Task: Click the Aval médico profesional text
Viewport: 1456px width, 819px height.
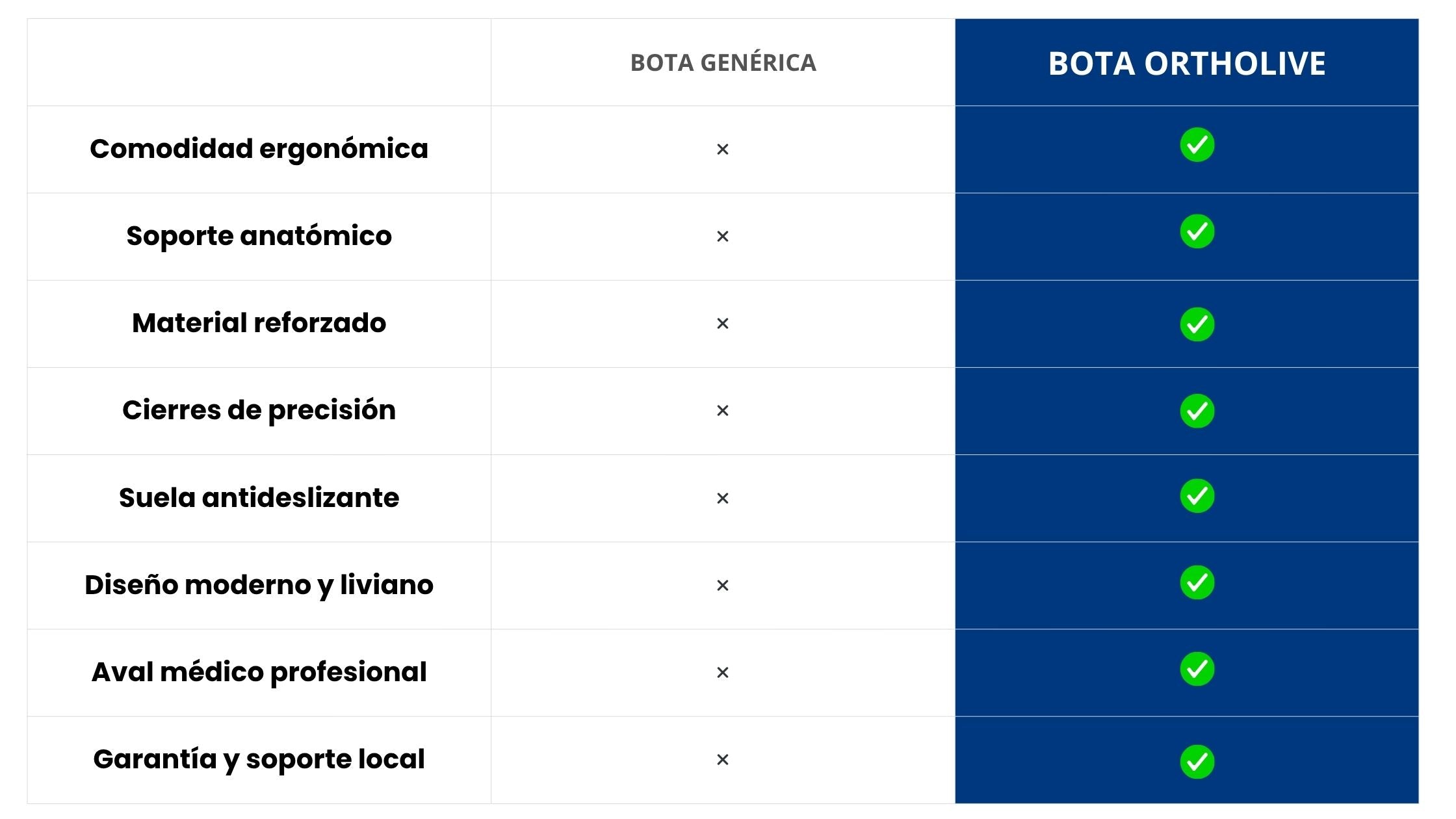Action: click(259, 672)
